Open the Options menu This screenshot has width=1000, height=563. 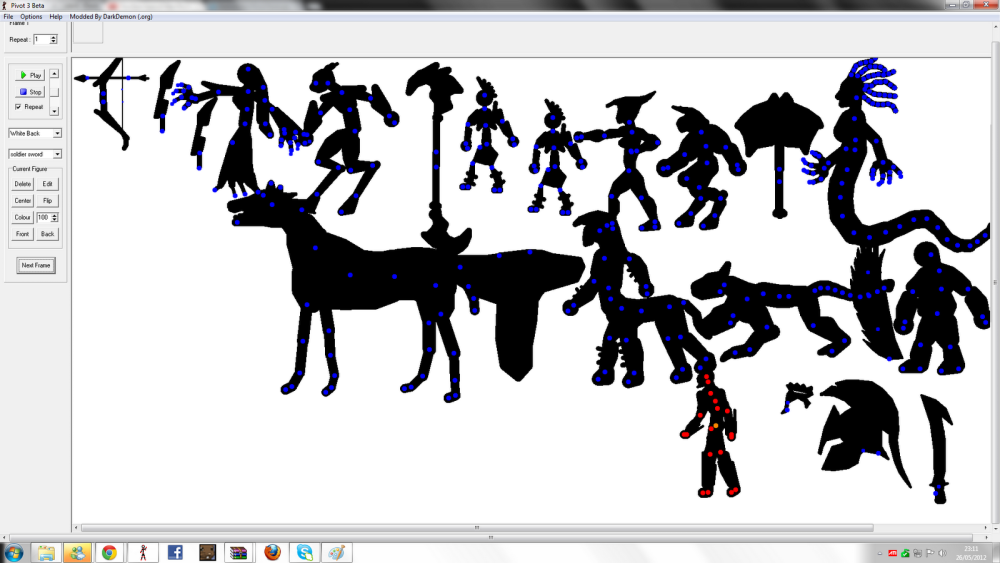pyautogui.click(x=31, y=17)
